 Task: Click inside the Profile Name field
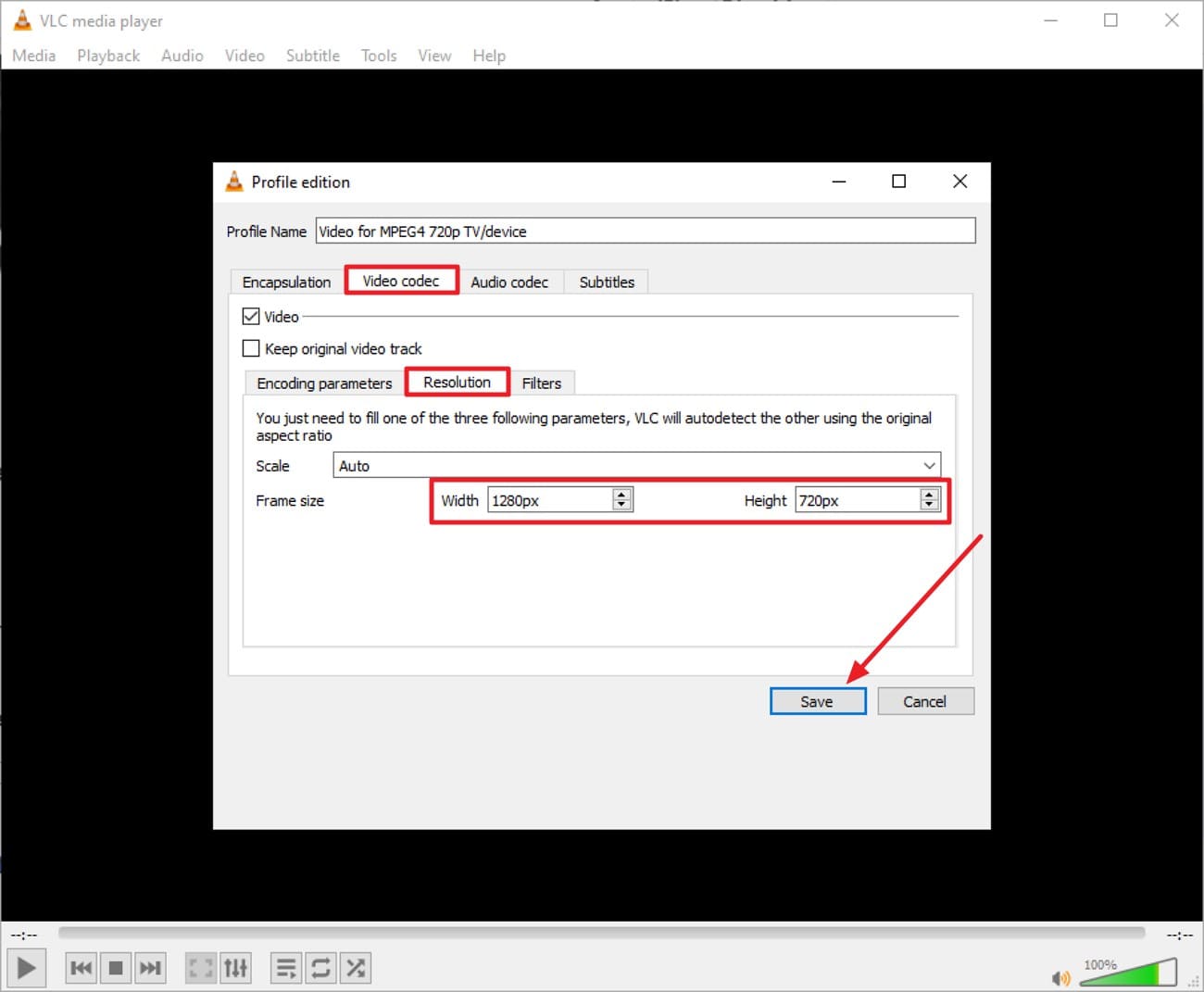click(646, 231)
